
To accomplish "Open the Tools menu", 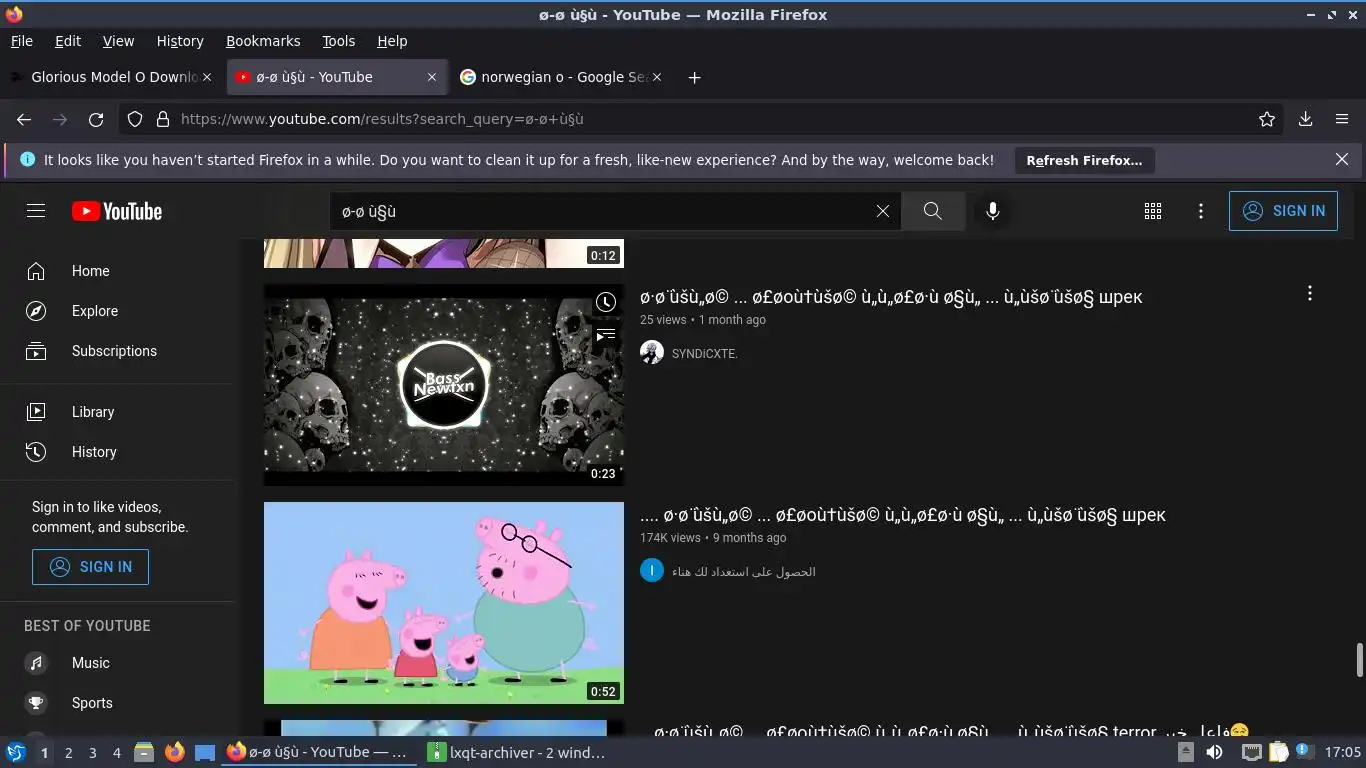I will (338, 41).
